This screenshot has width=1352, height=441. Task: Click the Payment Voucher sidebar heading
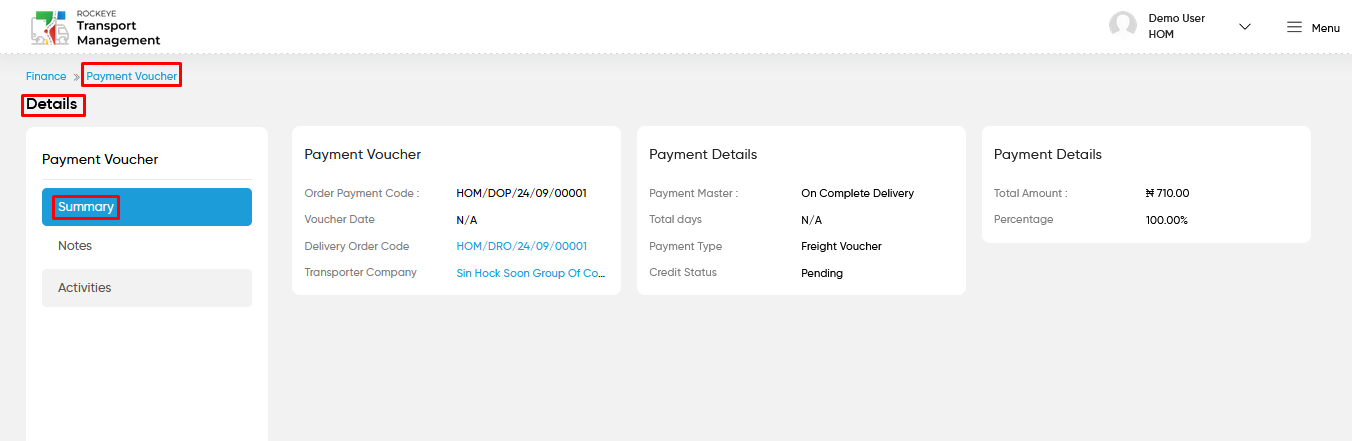pyautogui.click(x=100, y=159)
